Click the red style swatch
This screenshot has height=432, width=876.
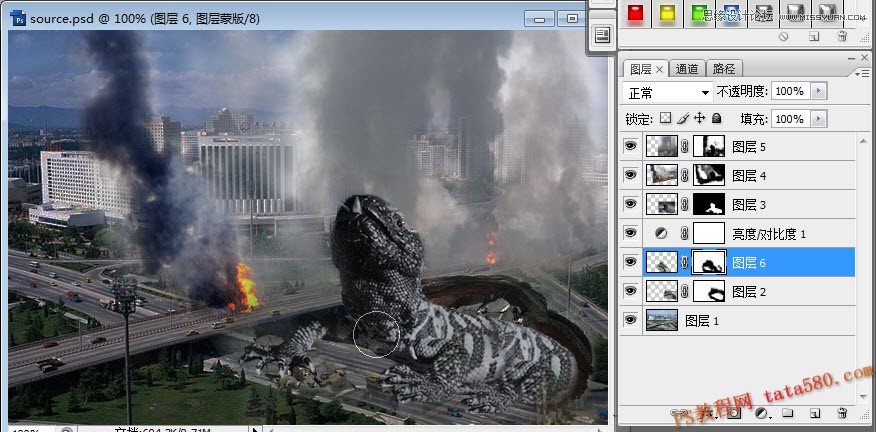(x=635, y=13)
